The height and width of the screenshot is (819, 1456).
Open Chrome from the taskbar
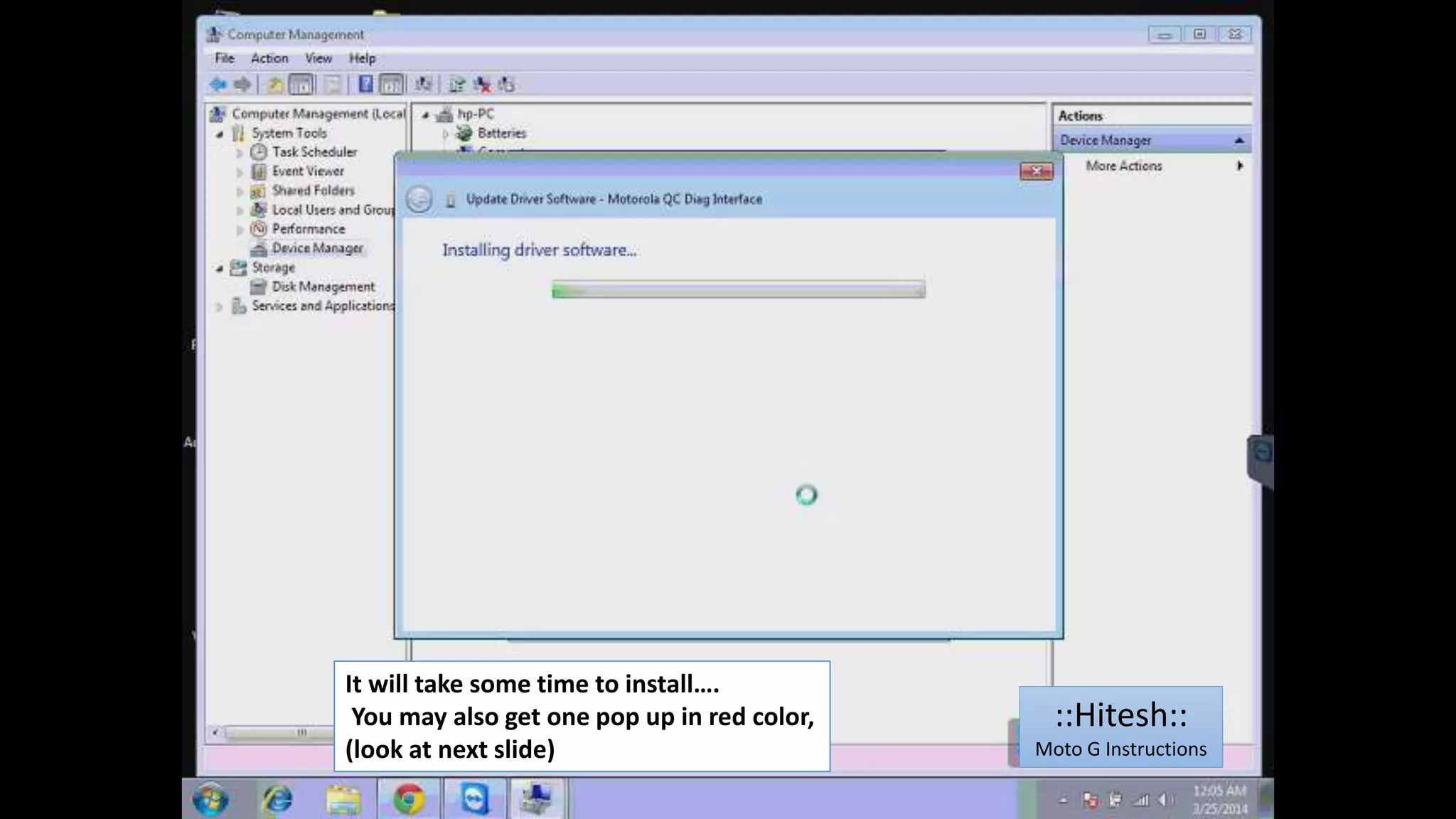408,800
